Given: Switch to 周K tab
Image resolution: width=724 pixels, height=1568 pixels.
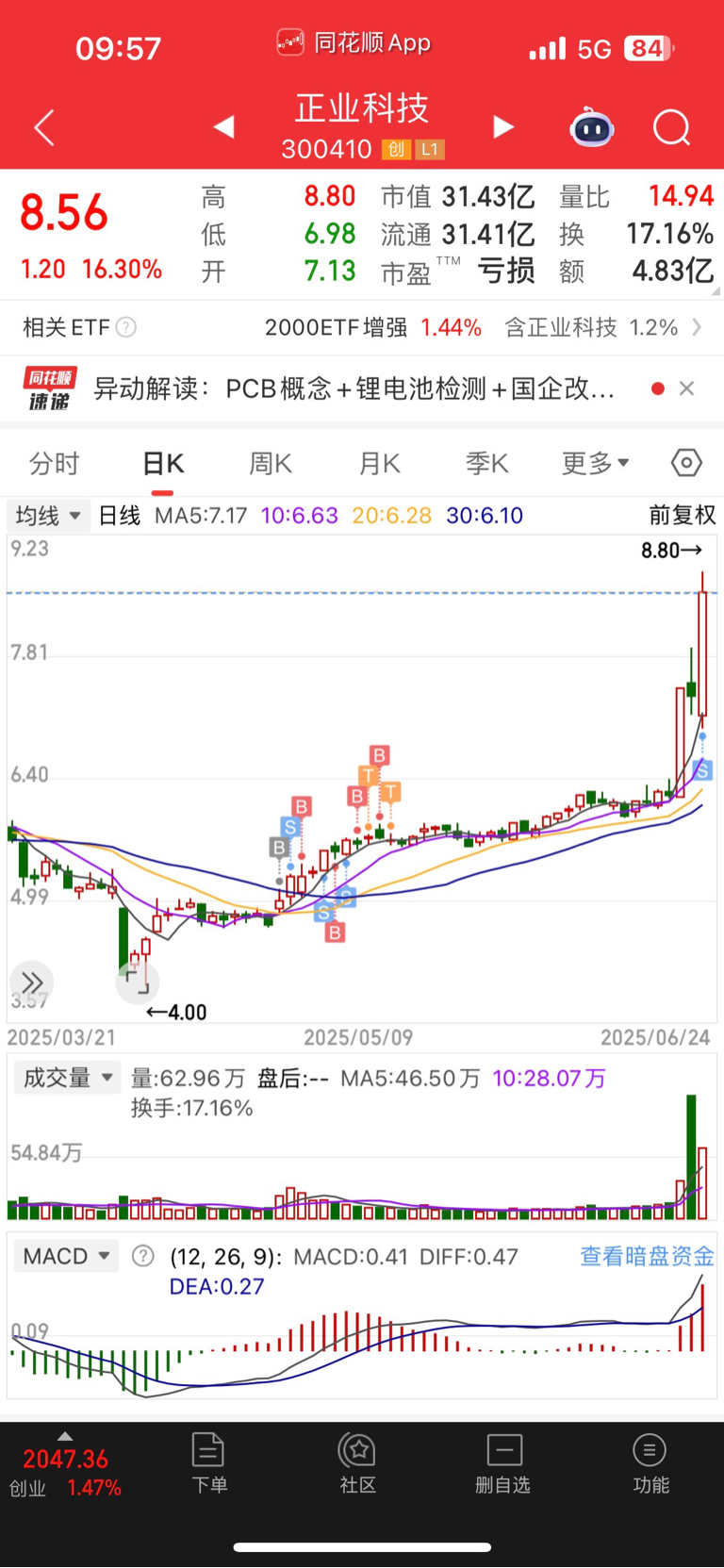Looking at the screenshot, I should click(271, 463).
